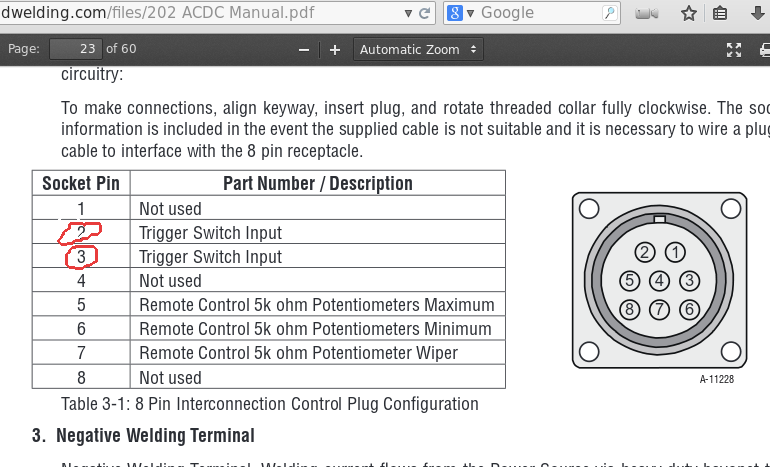Open the Automatic Zoom dropdown
Image resolution: width=770 pixels, height=467 pixels.
[x=417, y=49]
